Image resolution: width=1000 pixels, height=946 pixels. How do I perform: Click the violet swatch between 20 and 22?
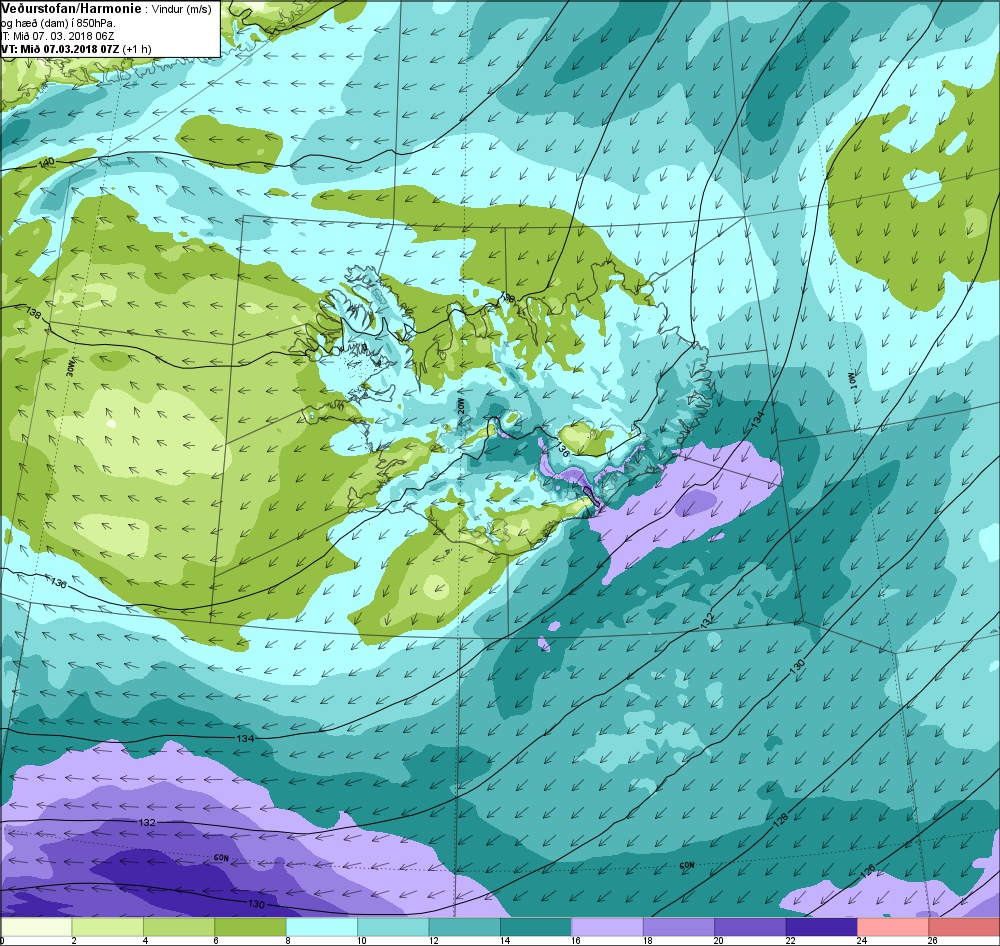751,926
